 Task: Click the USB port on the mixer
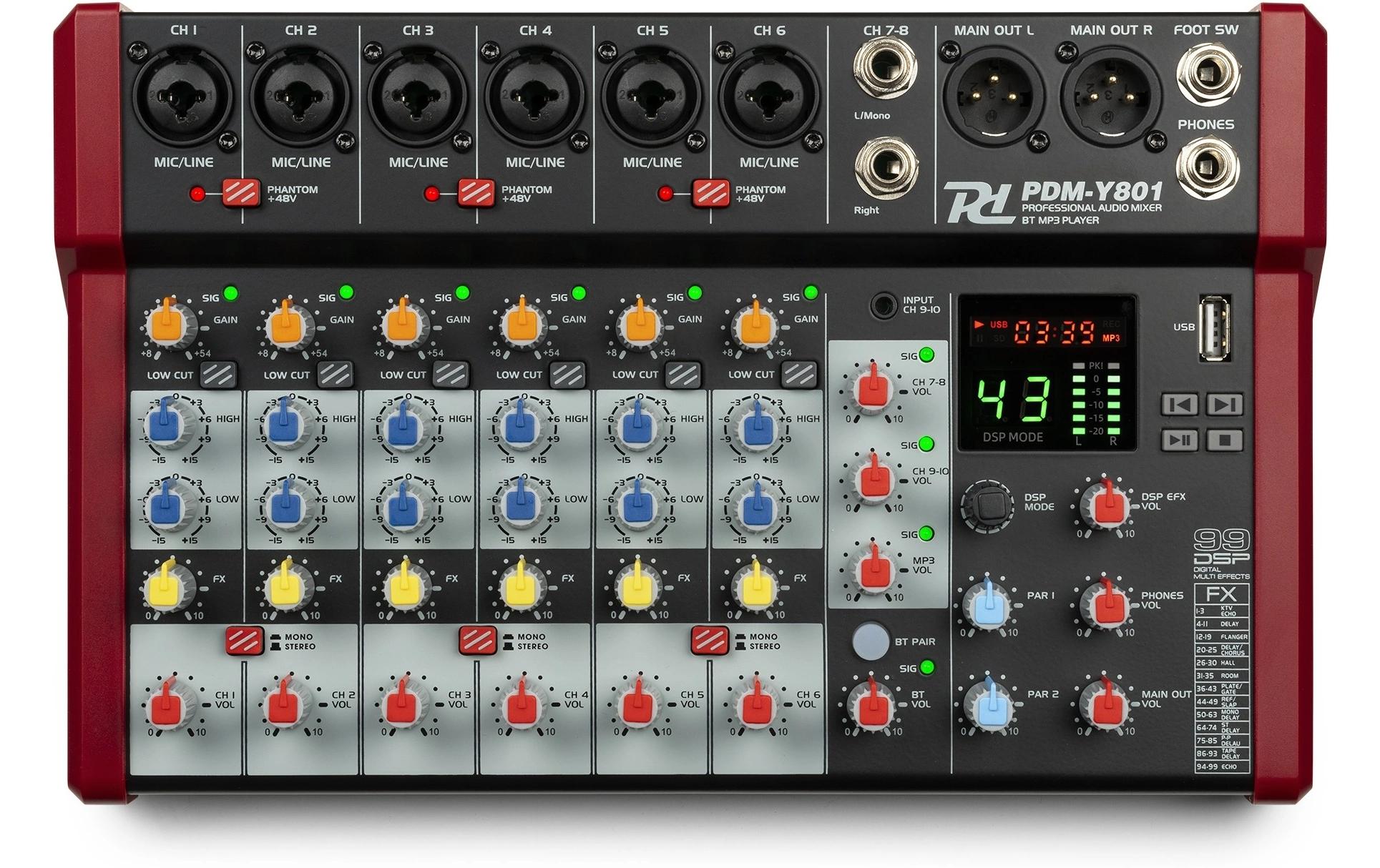point(1214,327)
